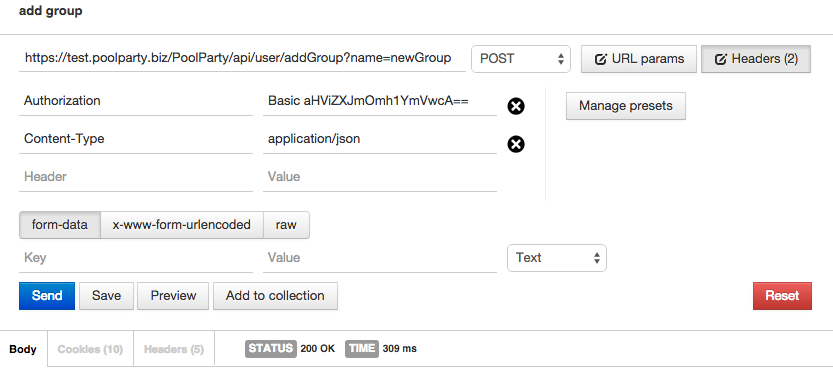The height and width of the screenshot is (380, 833).
Task: Click the URL params button
Action: click(x=639, y=59)
